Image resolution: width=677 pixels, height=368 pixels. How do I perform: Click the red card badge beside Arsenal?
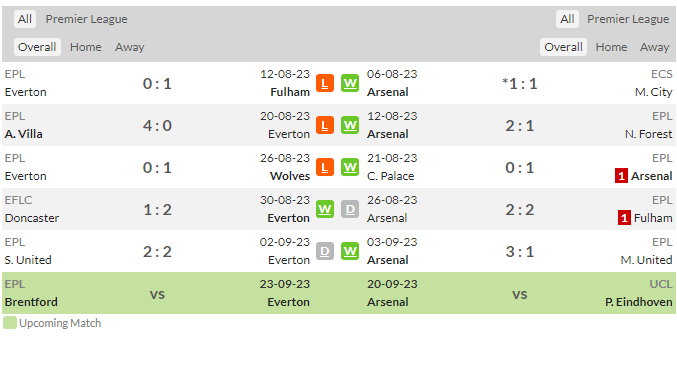click(621, 176)
